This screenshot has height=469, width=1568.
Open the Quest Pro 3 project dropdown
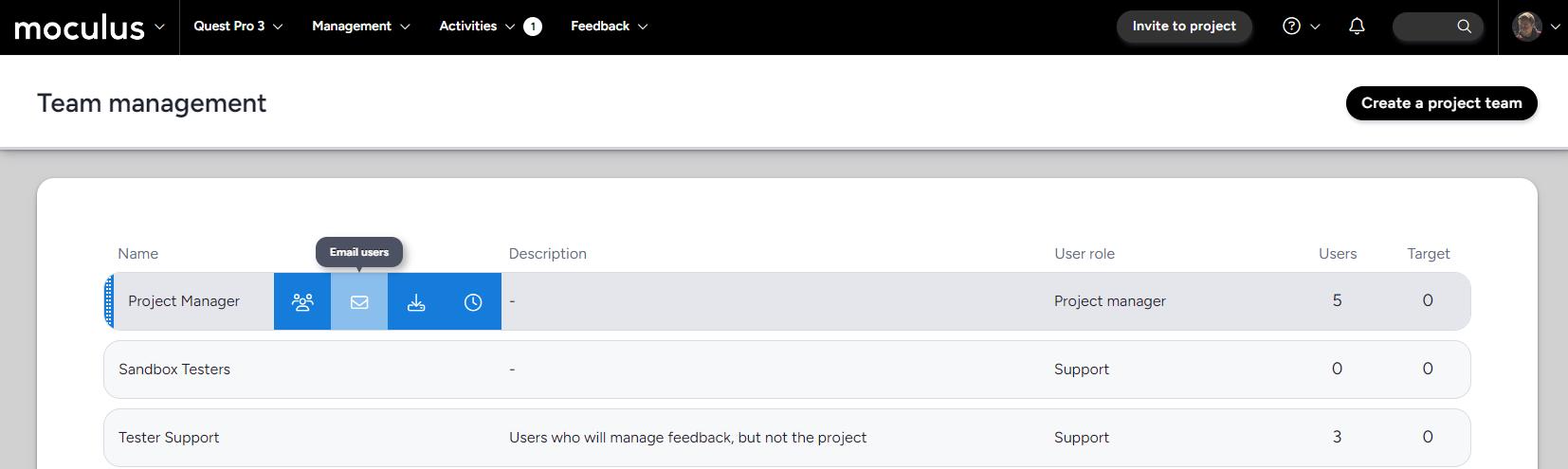[x=238, y=27]
